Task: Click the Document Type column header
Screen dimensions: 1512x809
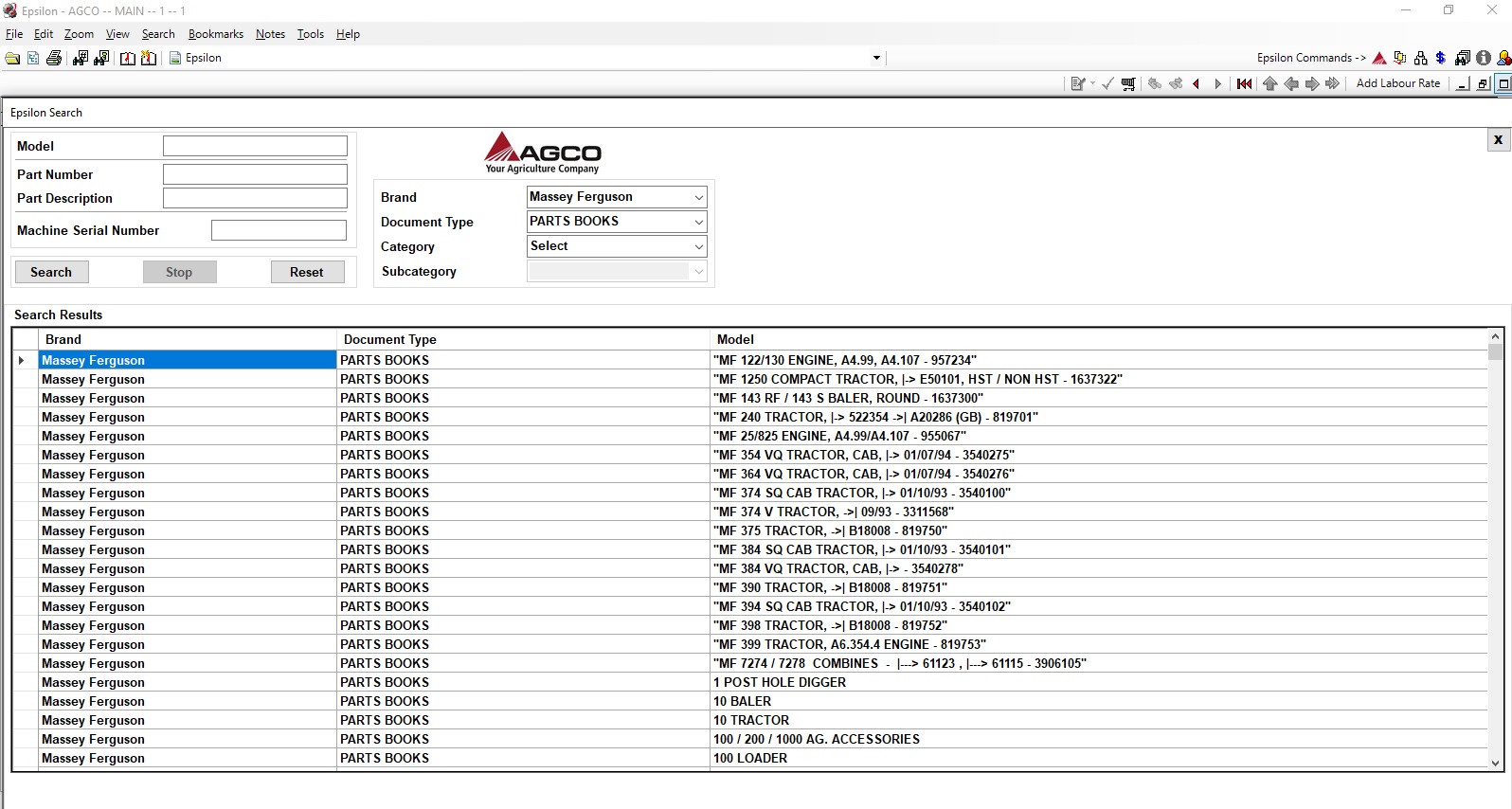Action: [x=523, y=339]
